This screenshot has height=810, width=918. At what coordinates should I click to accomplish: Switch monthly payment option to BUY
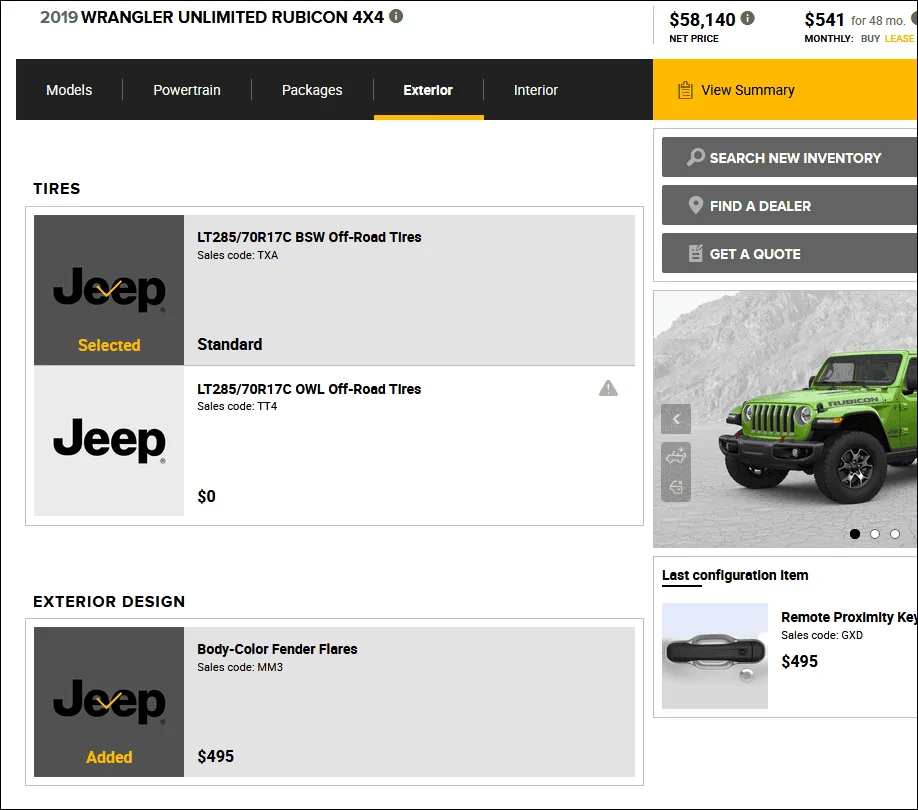click(870, 39)
